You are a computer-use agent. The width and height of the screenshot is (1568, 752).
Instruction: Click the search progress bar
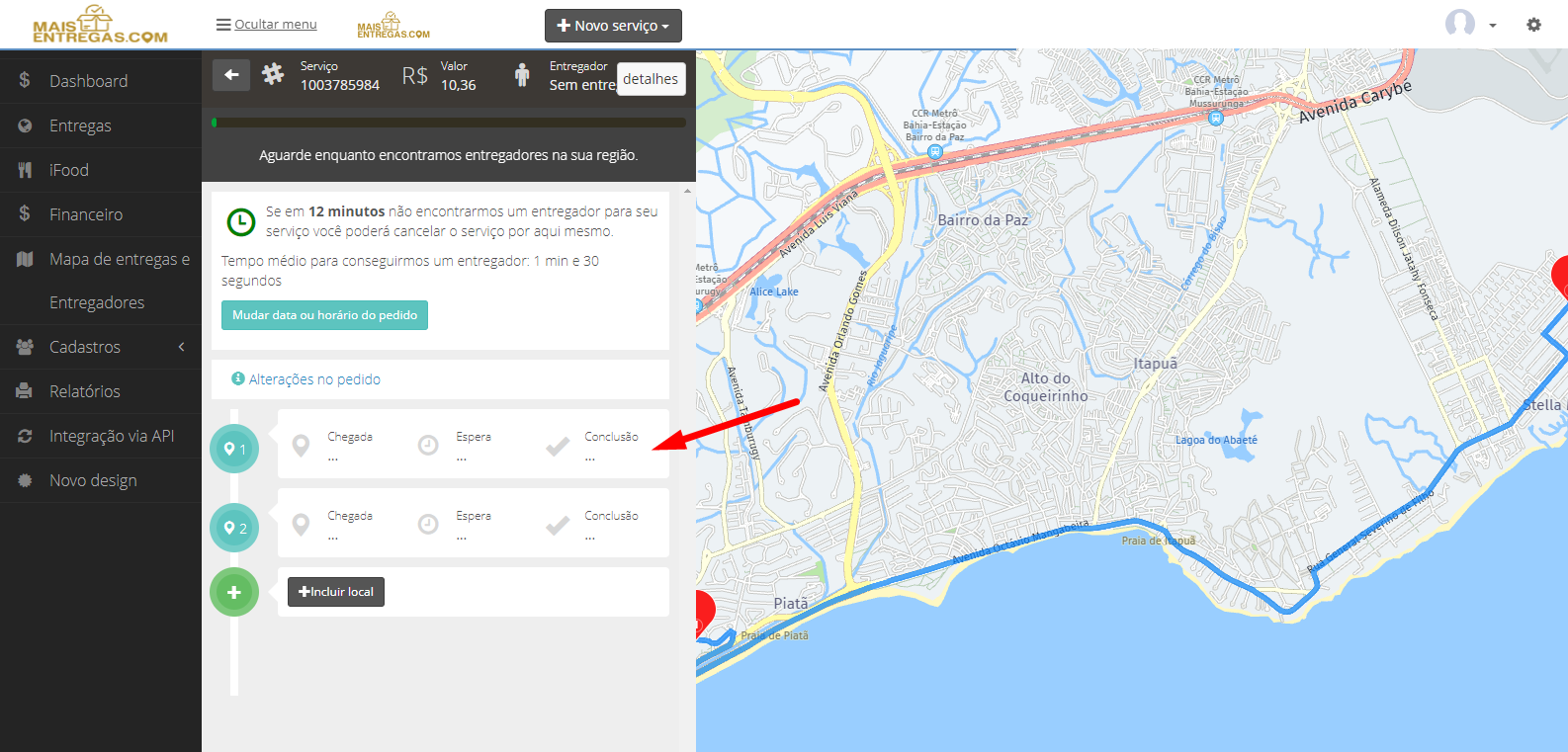pos(449,123)
